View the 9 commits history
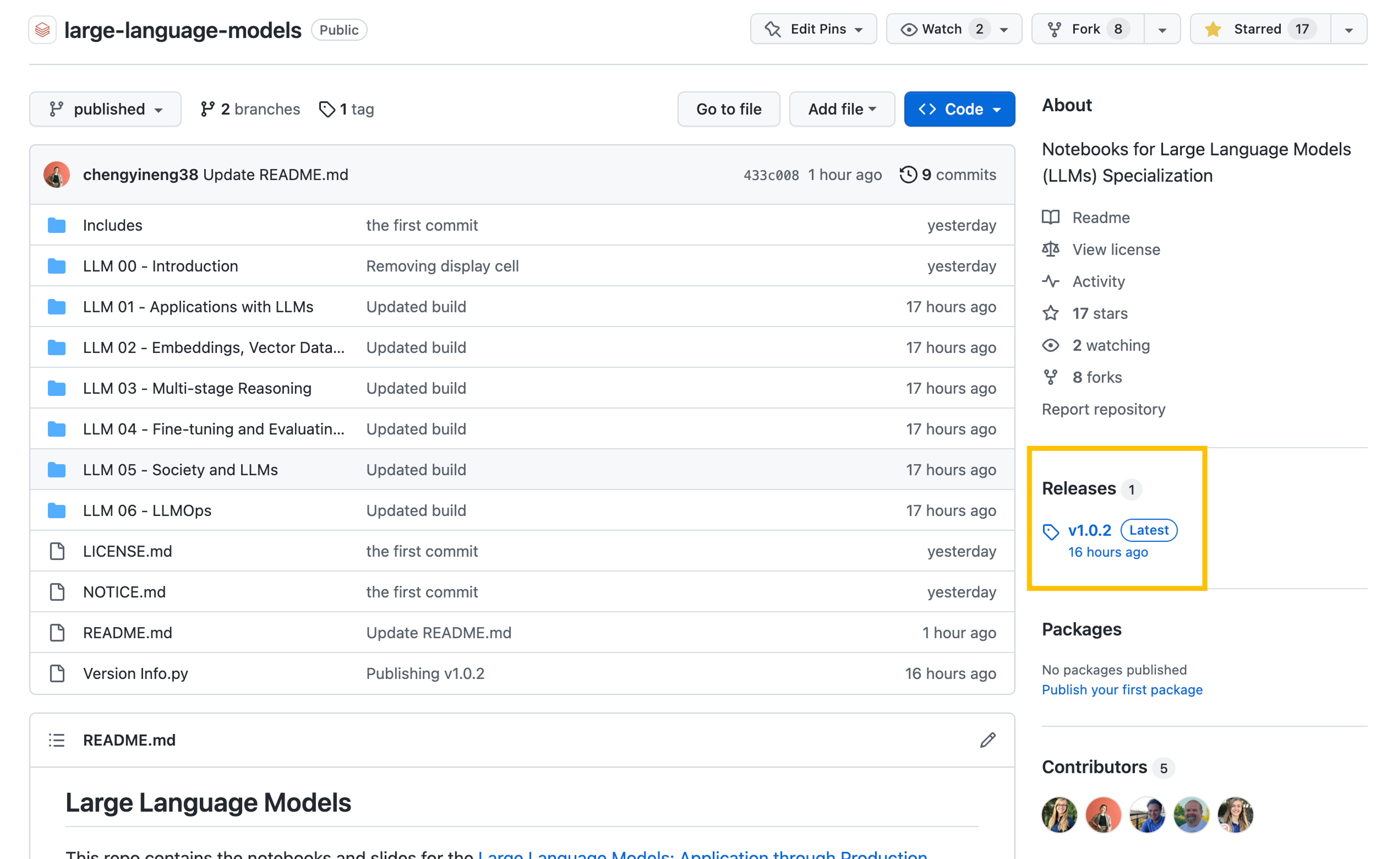This screenshot has height=859, width=1400. coord(948,174)
